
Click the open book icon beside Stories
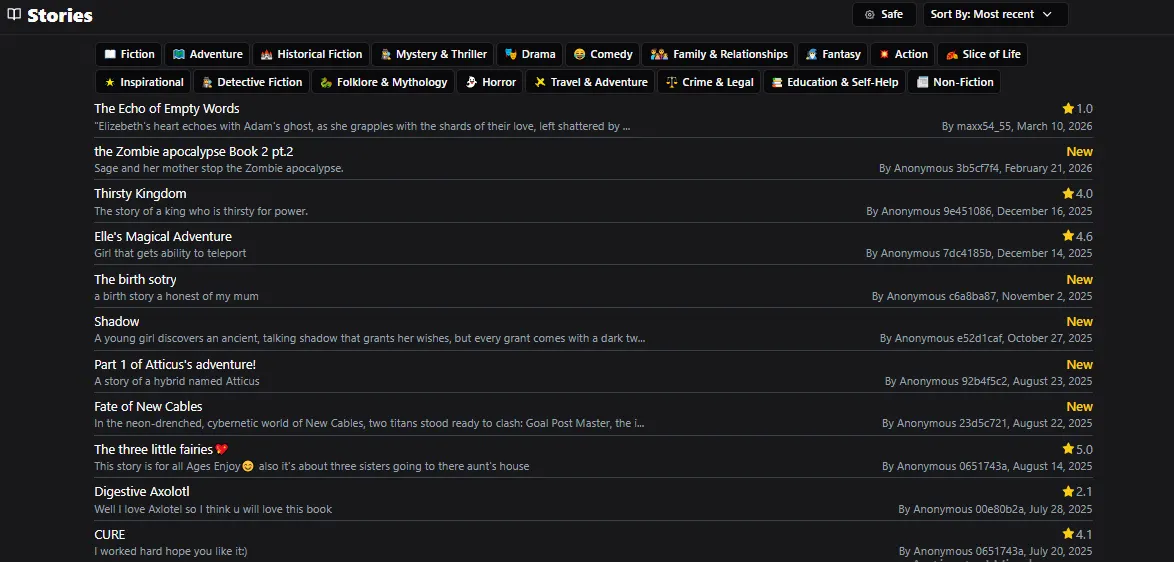14,14
